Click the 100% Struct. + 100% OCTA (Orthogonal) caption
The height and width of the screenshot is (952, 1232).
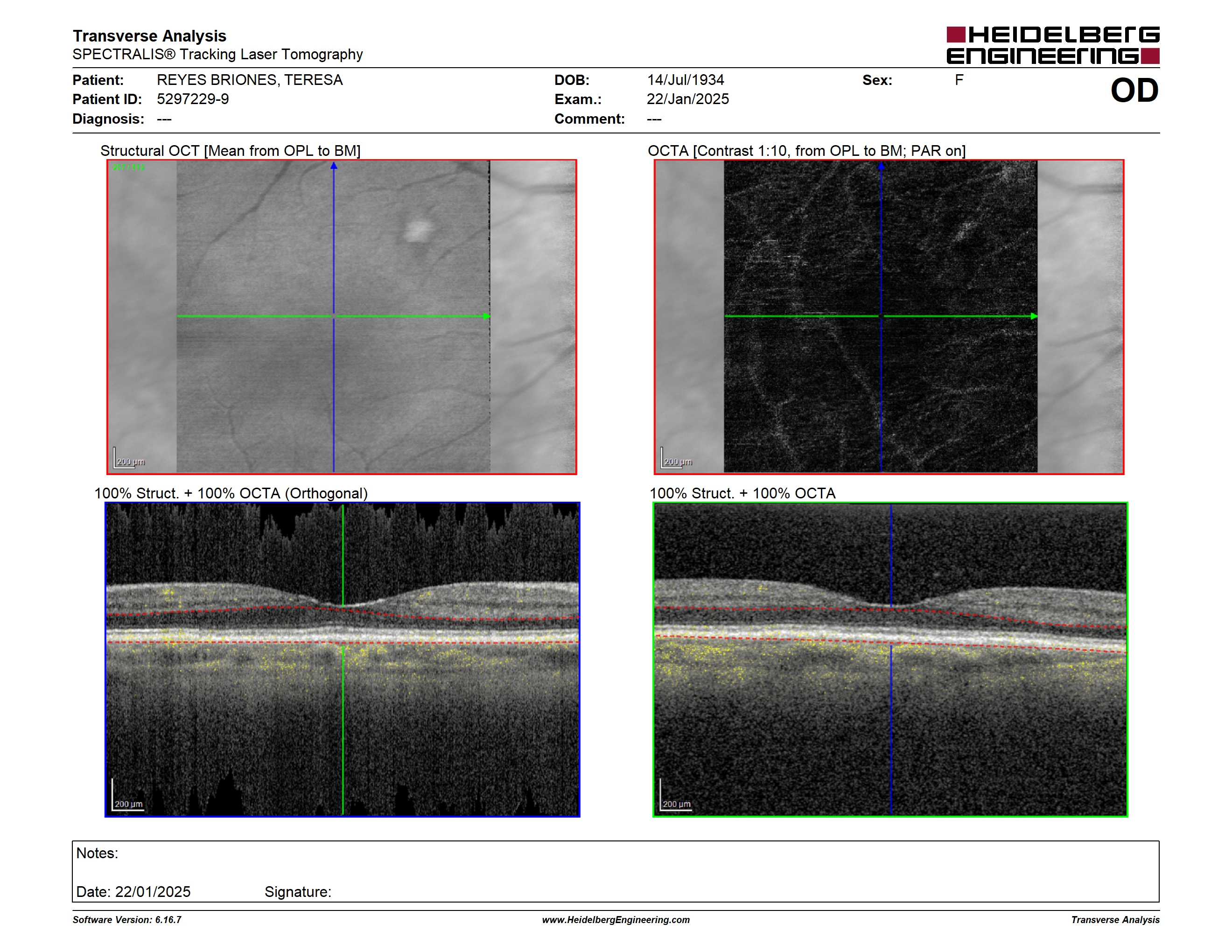pos(231,493)
